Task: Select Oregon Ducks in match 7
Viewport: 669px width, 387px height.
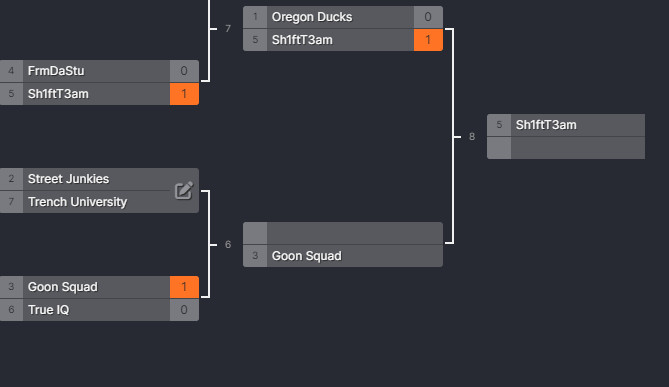Action: click(343, 17)
